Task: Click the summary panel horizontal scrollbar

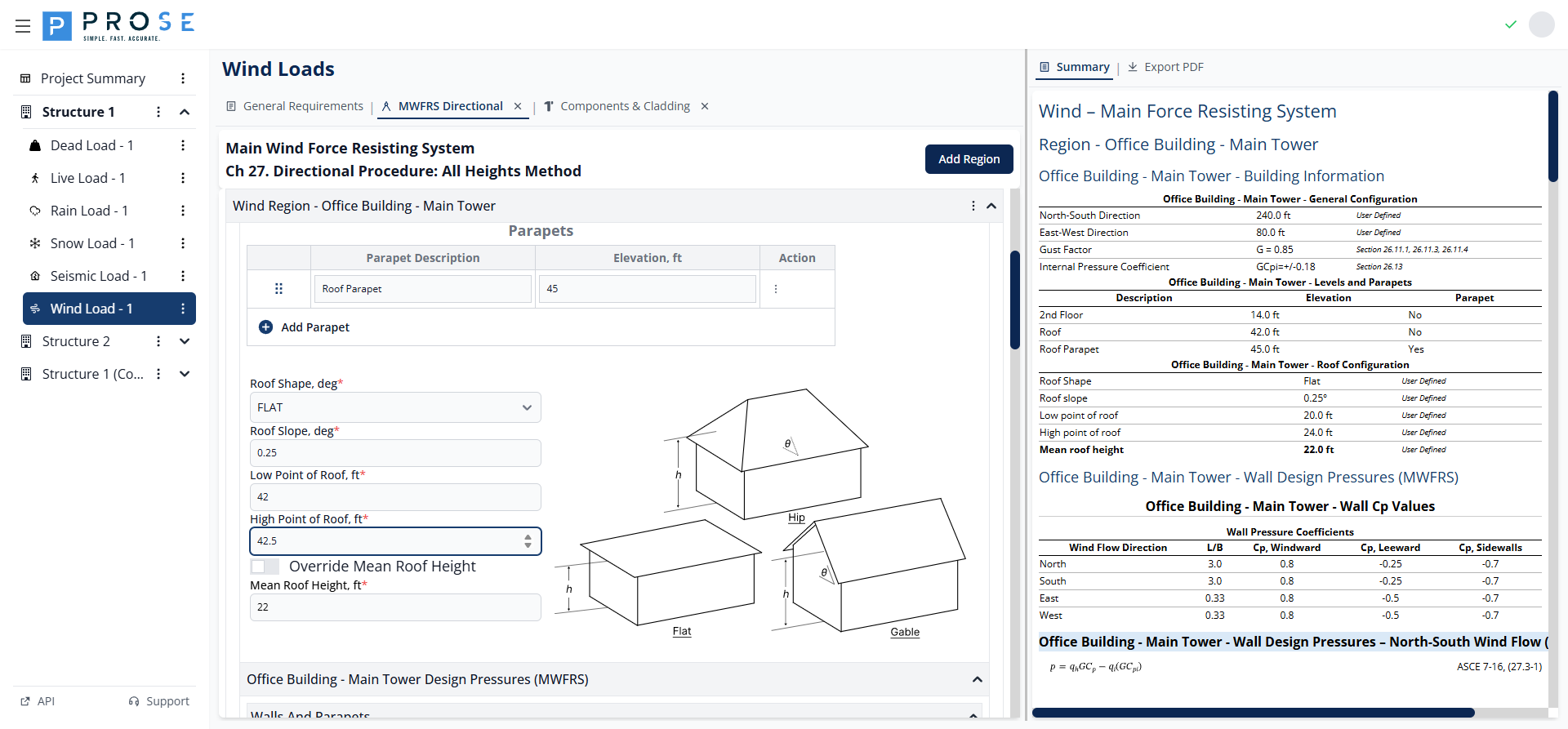Action: pos(1253,713)
